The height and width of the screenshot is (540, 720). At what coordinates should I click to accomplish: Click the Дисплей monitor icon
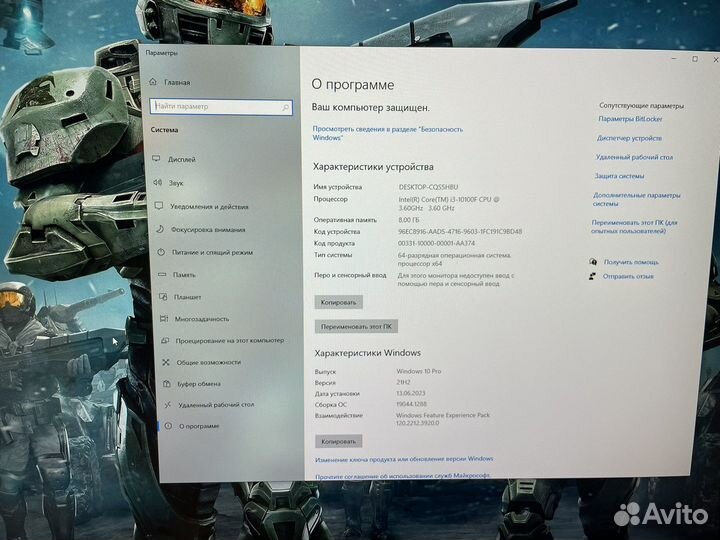click(x=156, y=158)
